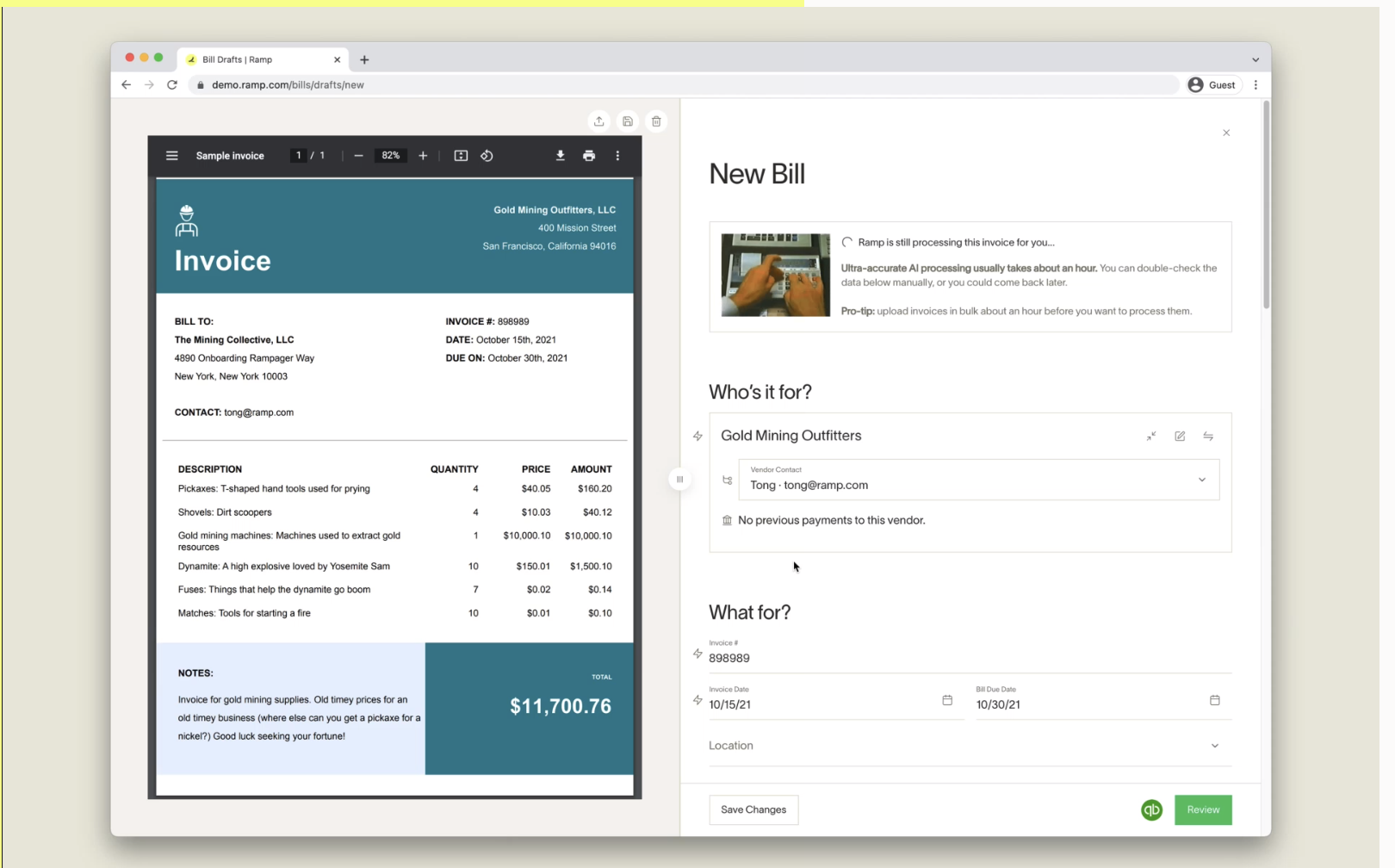Edit the vendor details

click(x=1180, y=437)
